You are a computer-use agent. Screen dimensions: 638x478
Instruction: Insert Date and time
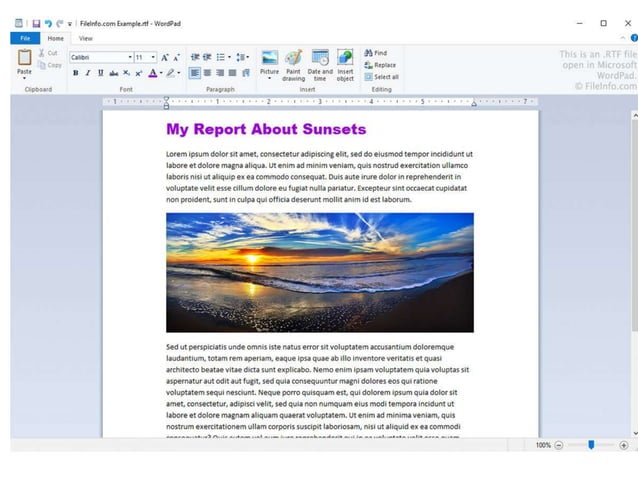[x=320, y=65]
